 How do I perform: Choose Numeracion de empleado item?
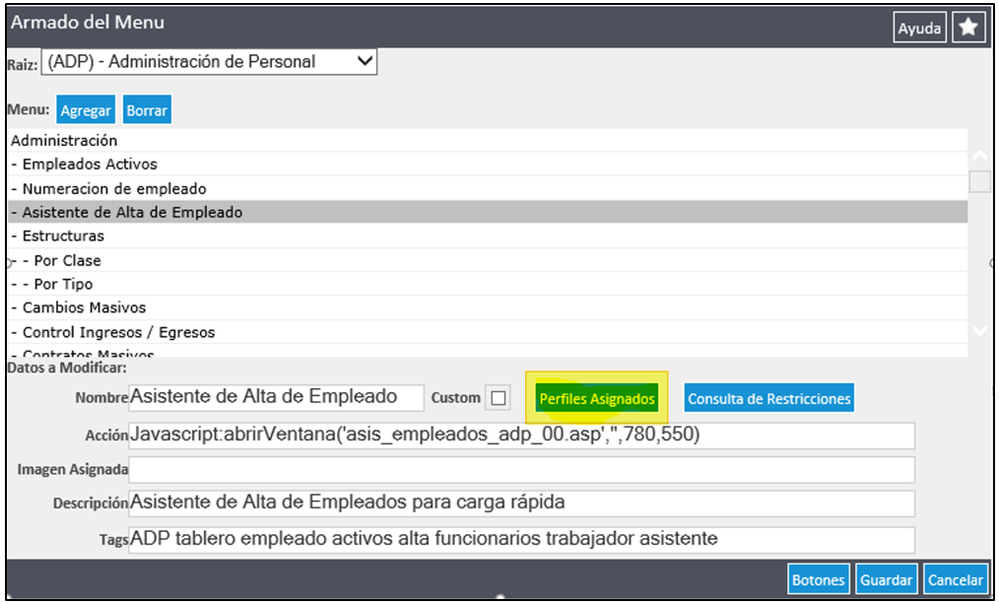(114, 188)
